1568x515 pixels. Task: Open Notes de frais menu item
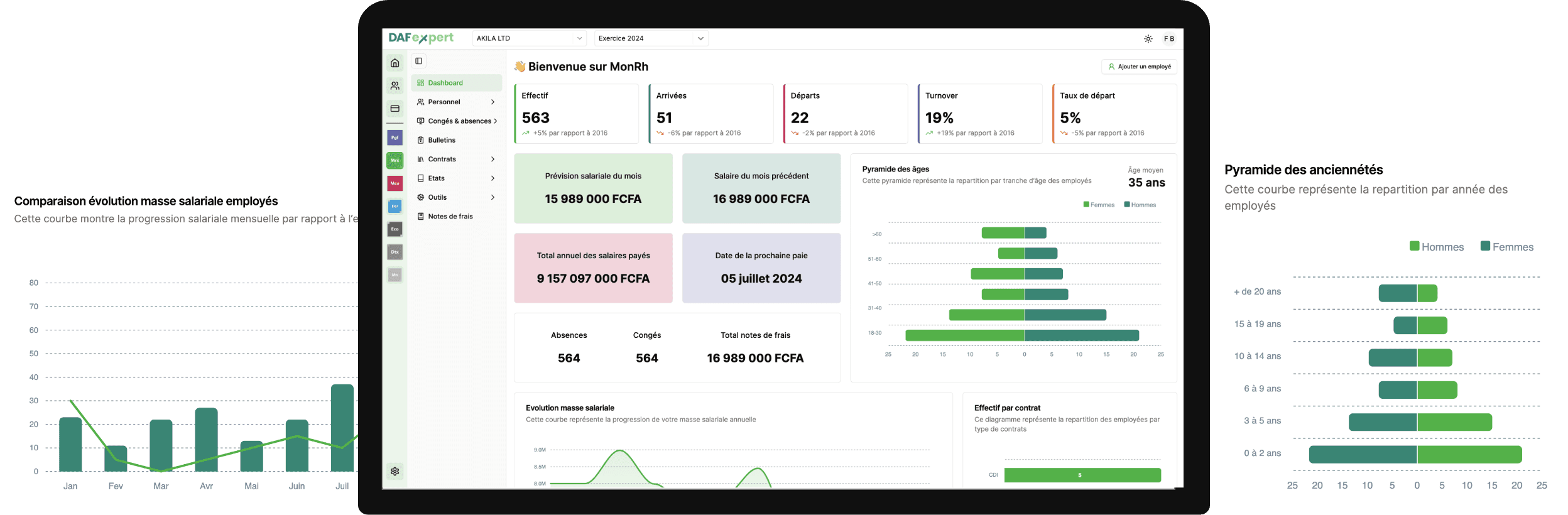point(450,216)
